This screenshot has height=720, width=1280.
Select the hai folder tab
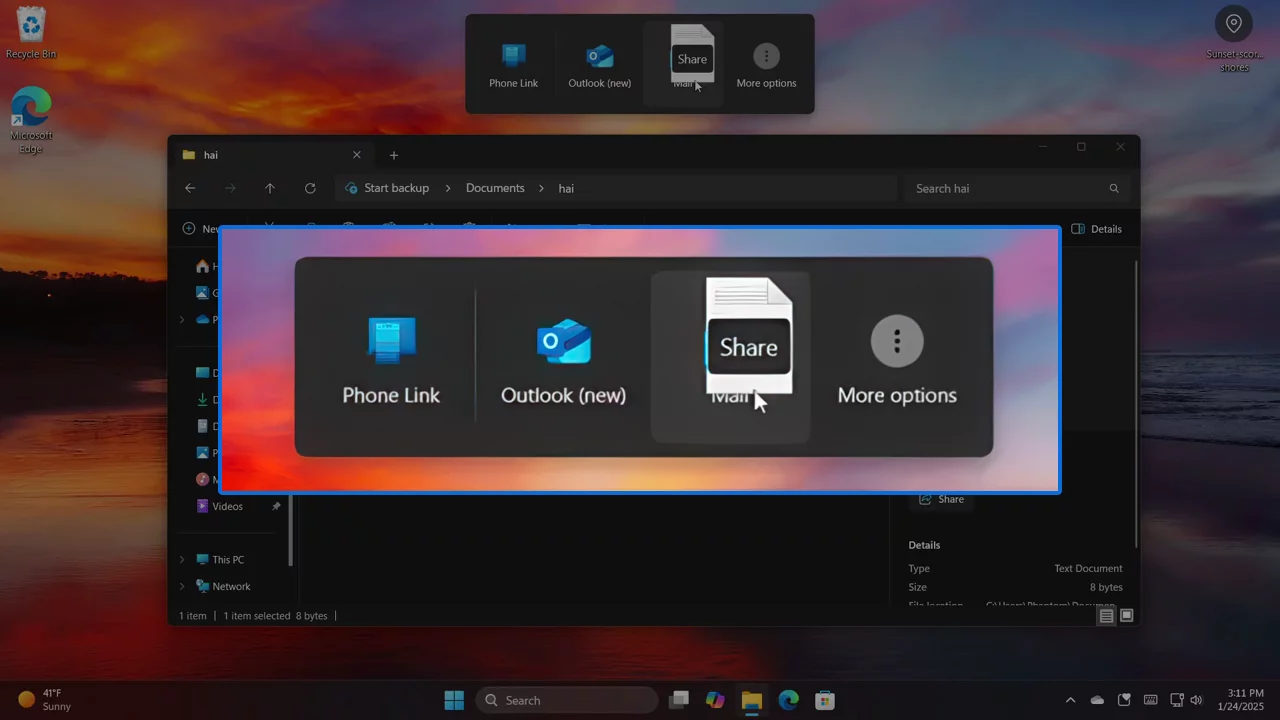pos(272,155)
